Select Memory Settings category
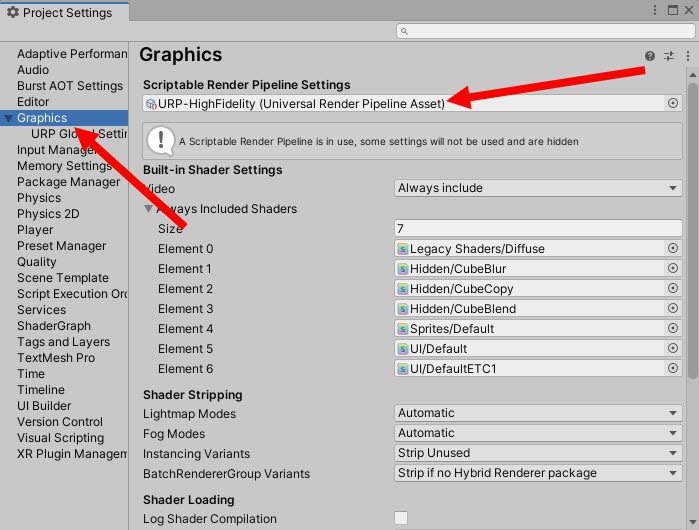Image resolution: width=699 pixels, height=530 pixels. [x=64, y=166]
